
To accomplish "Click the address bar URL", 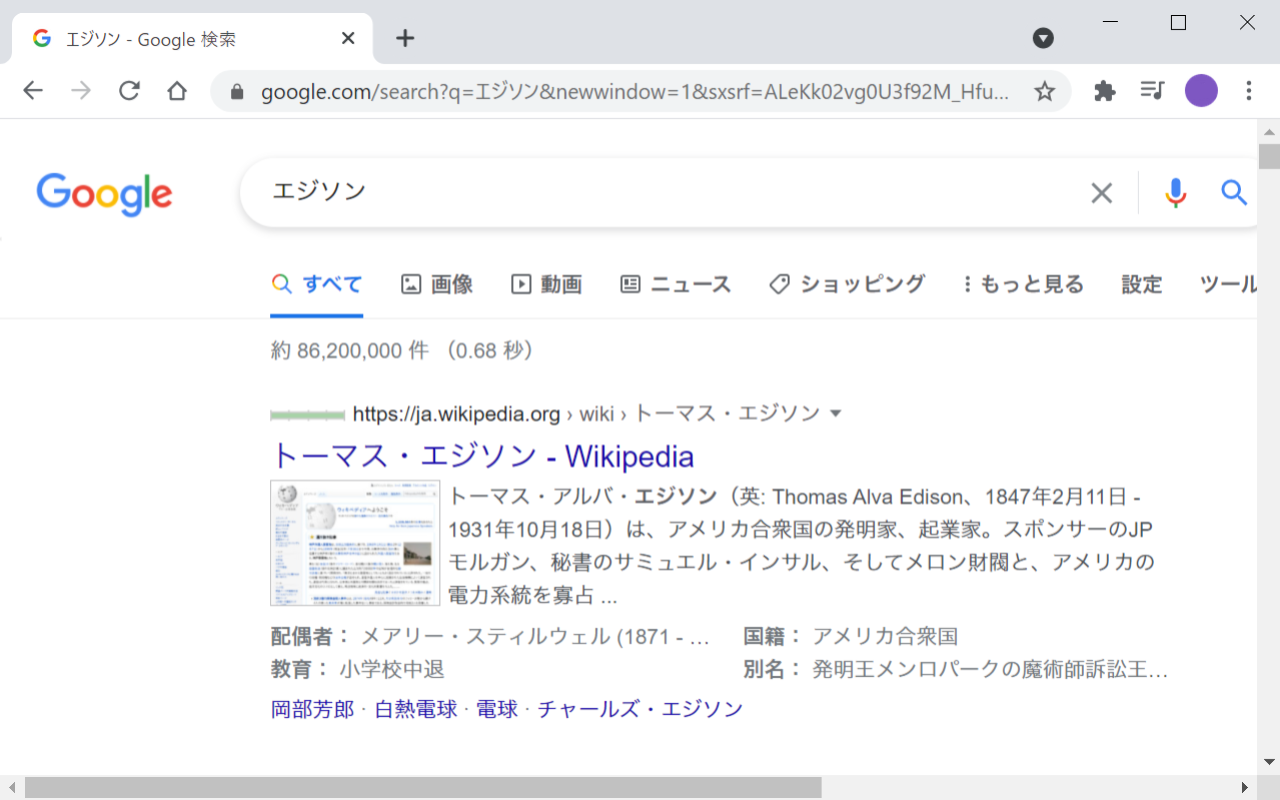I will (x=635, y=92).
